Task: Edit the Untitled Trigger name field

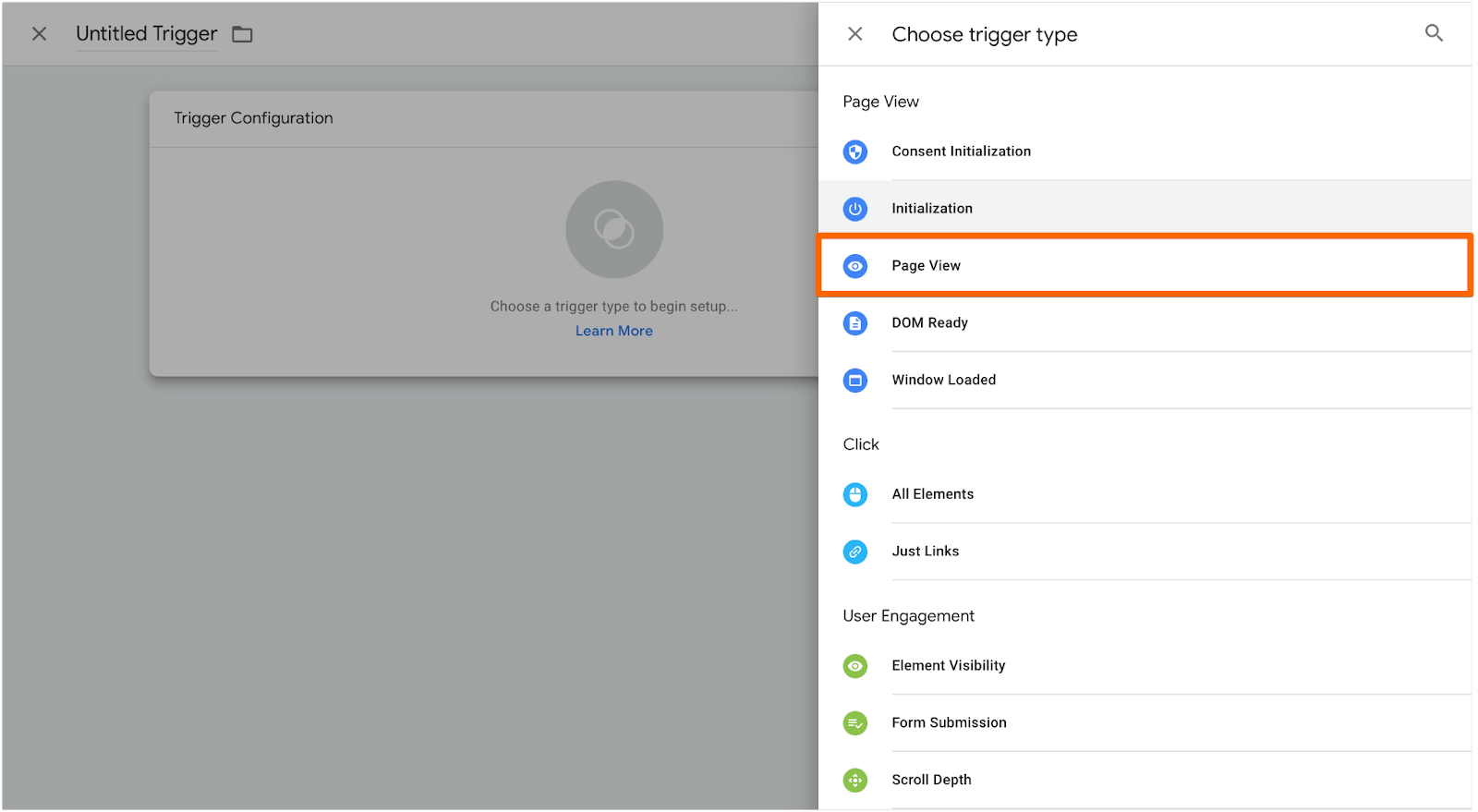Action: pos(146,34)
